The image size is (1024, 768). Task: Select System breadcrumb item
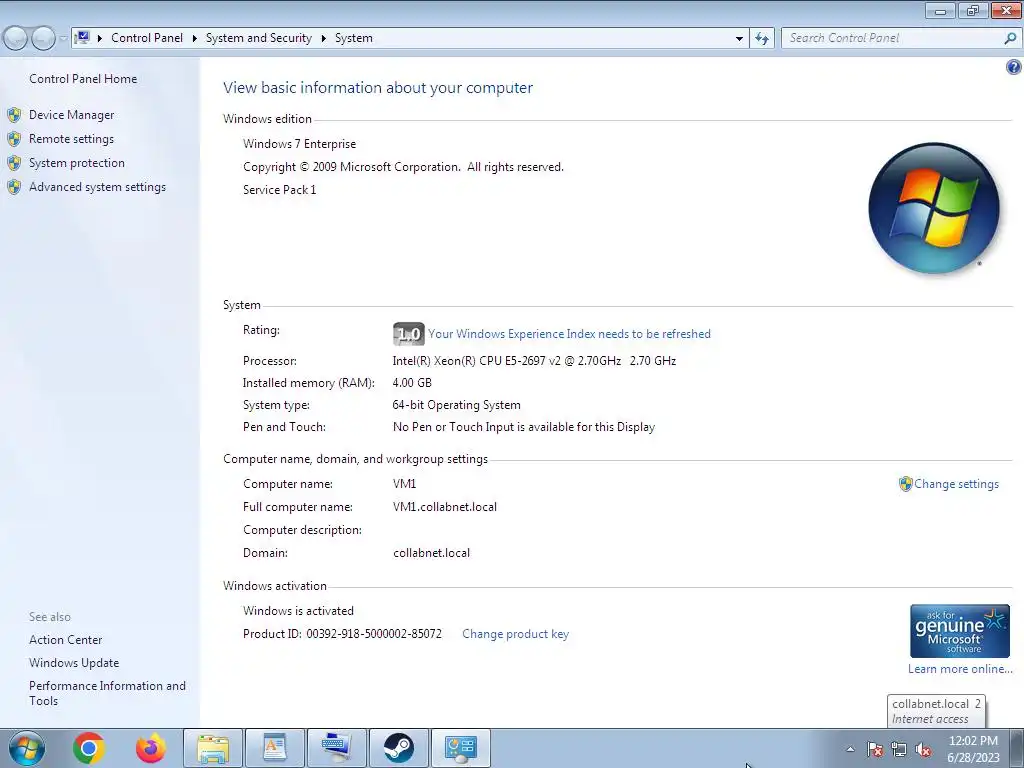click(x=354, y=38)
